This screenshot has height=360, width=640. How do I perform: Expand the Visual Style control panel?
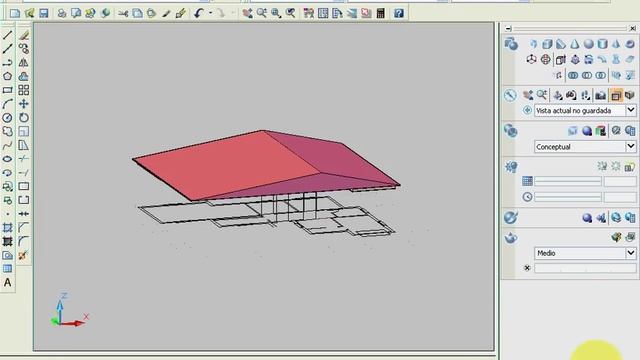(510, 131)
